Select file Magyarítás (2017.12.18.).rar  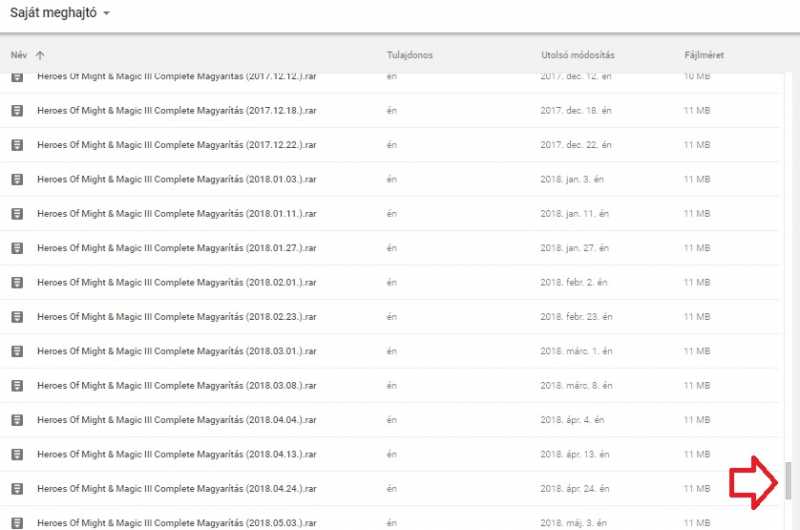(x=177, y=110)
